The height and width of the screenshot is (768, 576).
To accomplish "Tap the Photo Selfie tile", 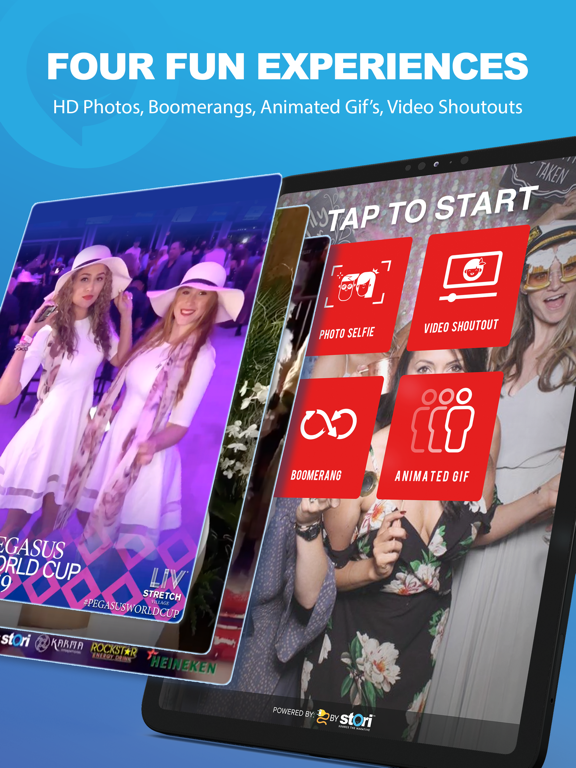I will pyautogui.click(x=358, y=297).
